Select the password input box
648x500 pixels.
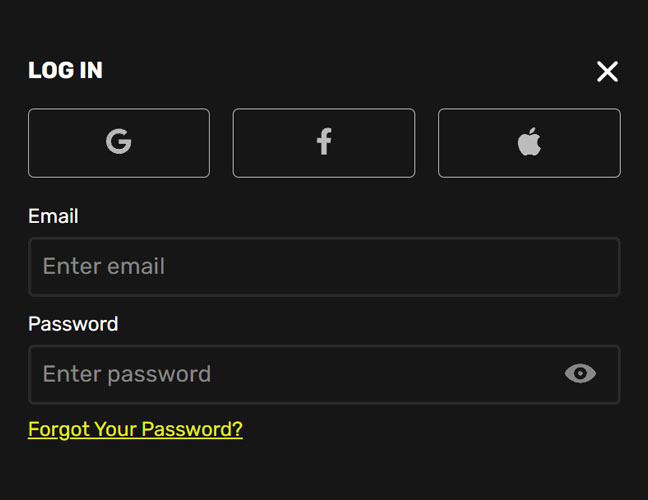coord(324,374)
